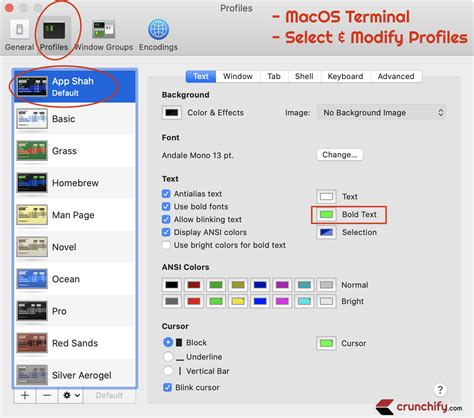Click the Bright red ANSI swatch
Screen dimensions: 474x418
(x=194, y=301)
